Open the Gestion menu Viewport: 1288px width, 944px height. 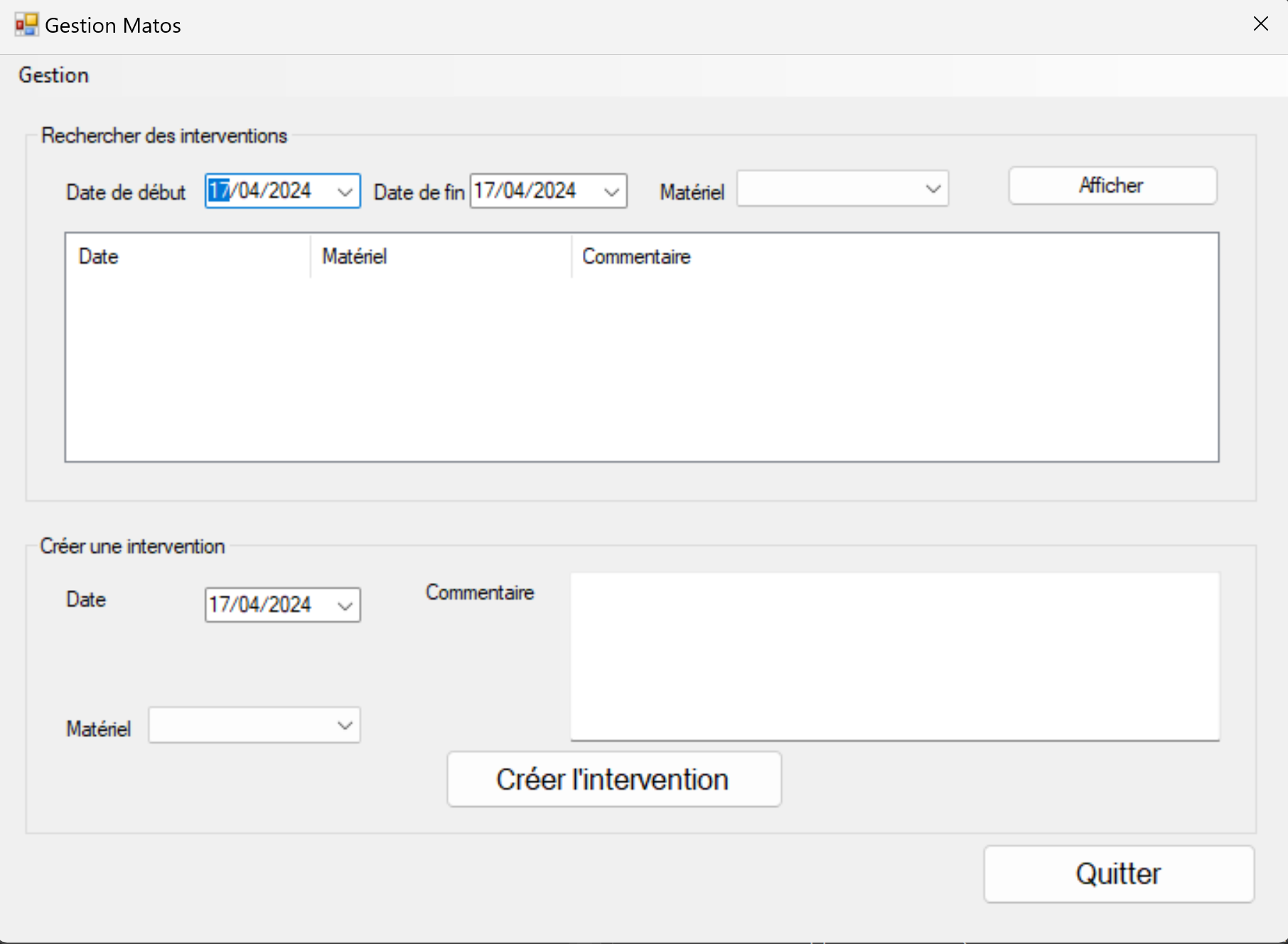(54, 75)
